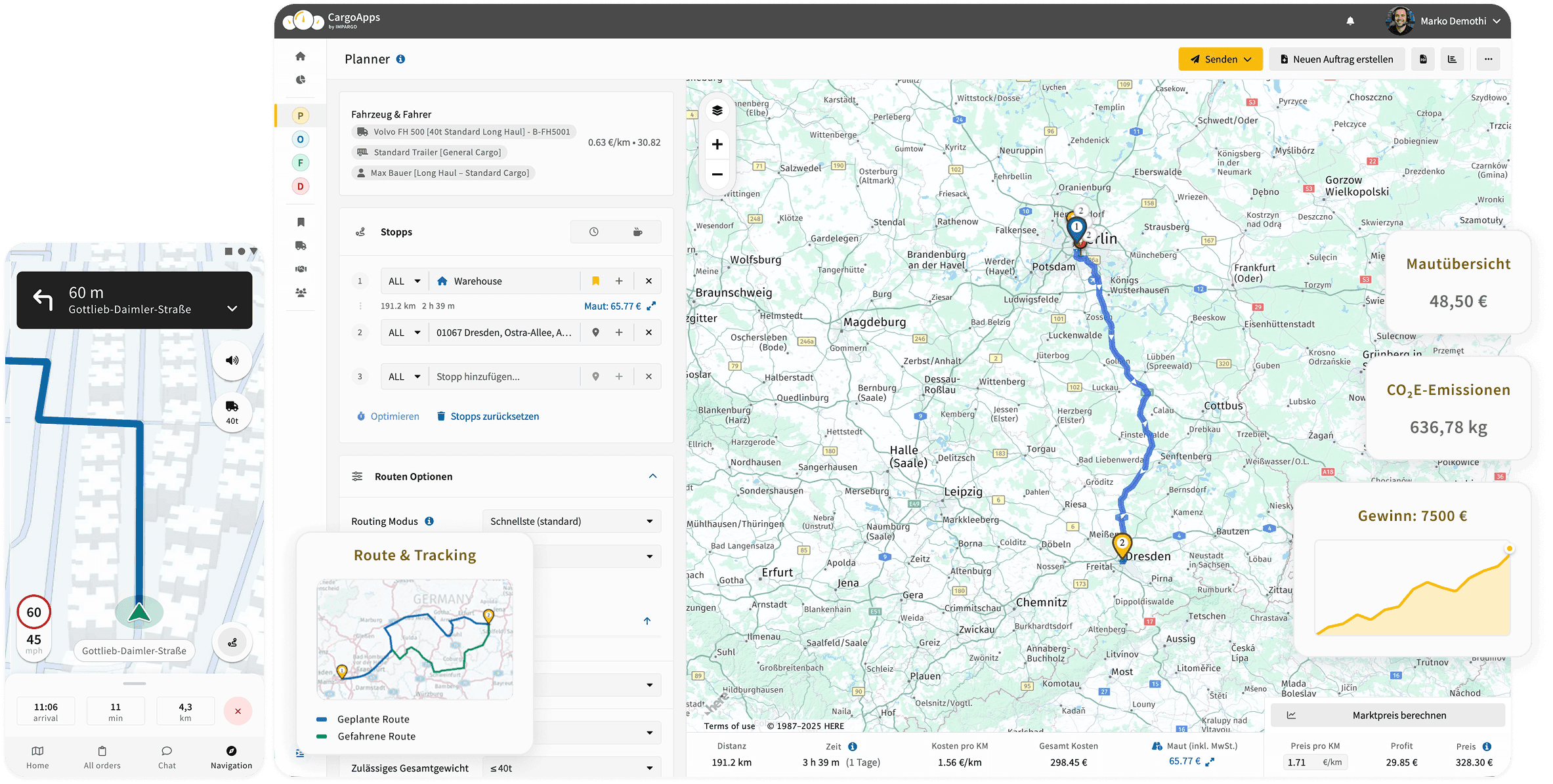Select the pie chart statistics icon
The width and height of the screenshot is (1553, 784).
click(301, 79)
